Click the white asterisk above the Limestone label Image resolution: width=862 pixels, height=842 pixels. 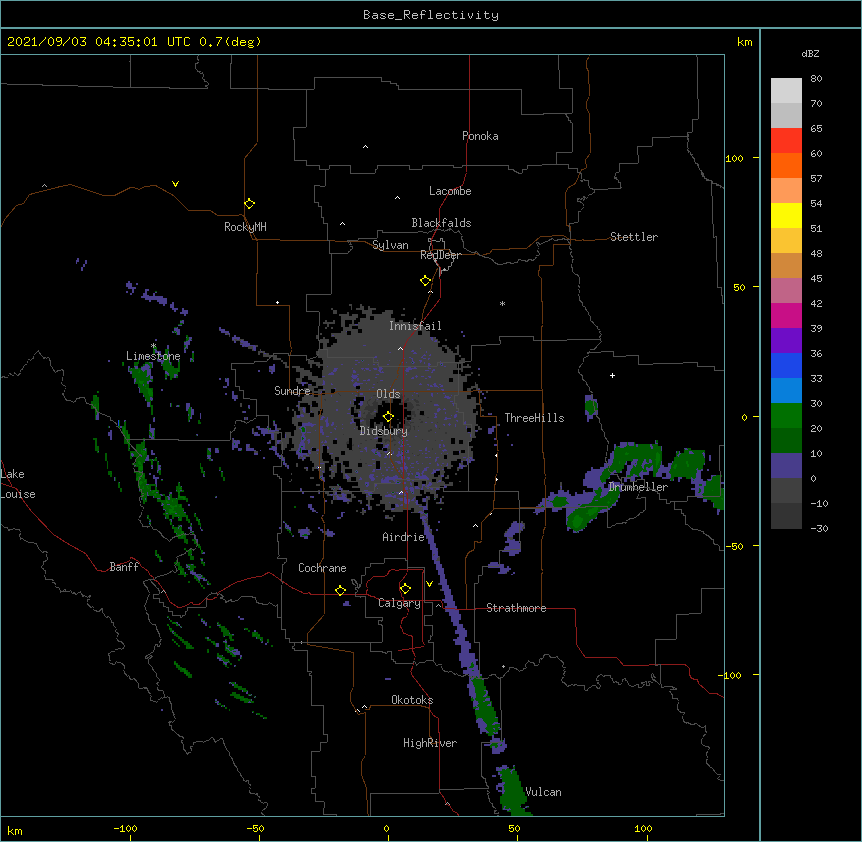154,346
